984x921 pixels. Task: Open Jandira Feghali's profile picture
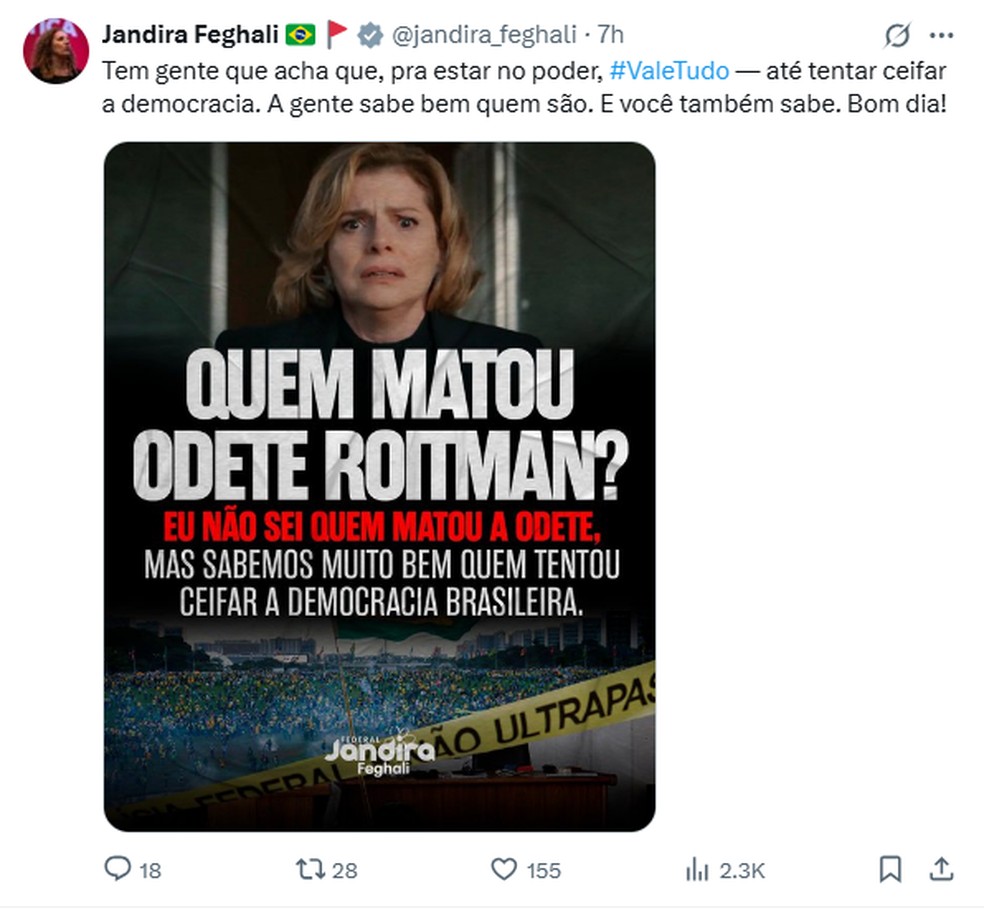point(56,50)
